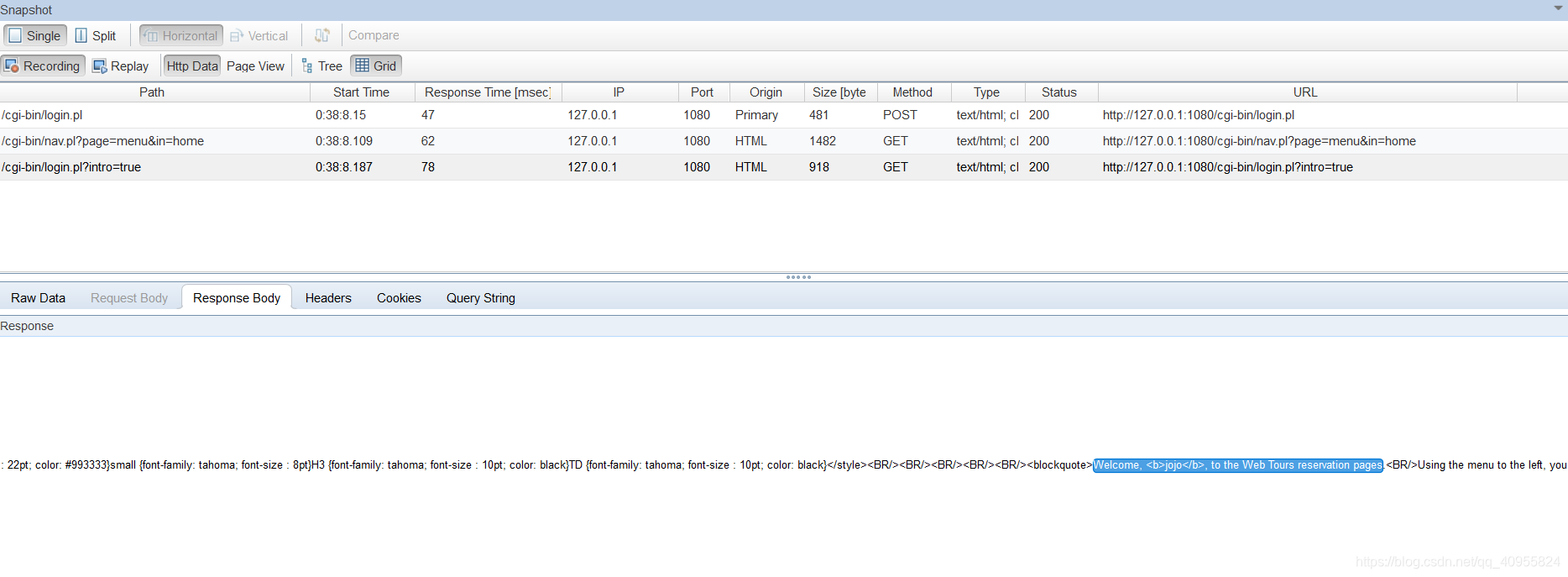This screenshot has width=1568, height=577.
Task: Select the /cgi-bin/login.pl?intro=true row
Action: [784, 167]
